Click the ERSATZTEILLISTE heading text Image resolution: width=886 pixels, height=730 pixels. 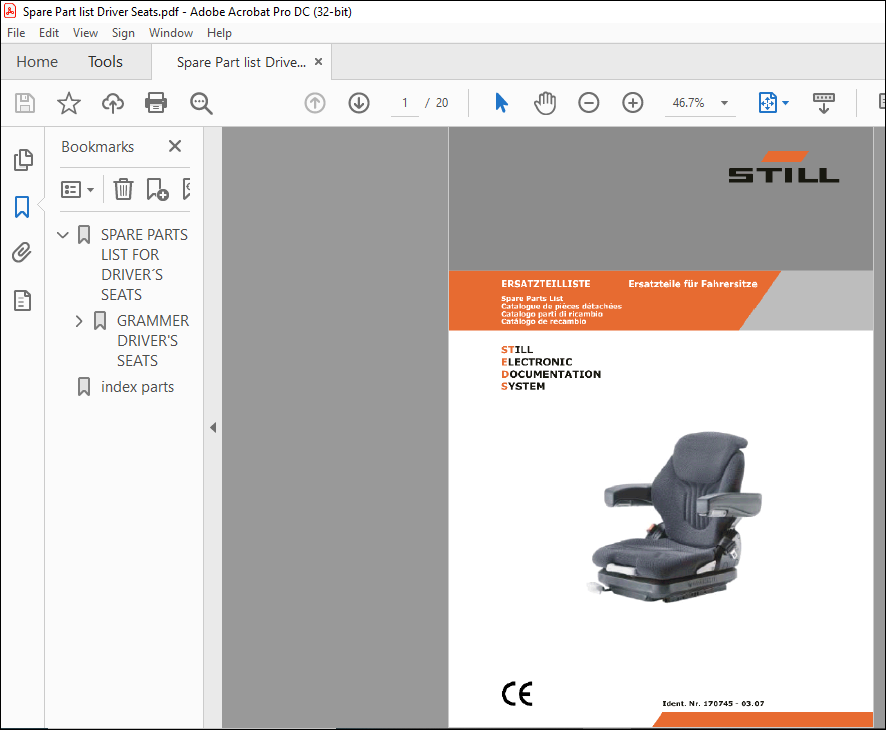pos(545,284)
